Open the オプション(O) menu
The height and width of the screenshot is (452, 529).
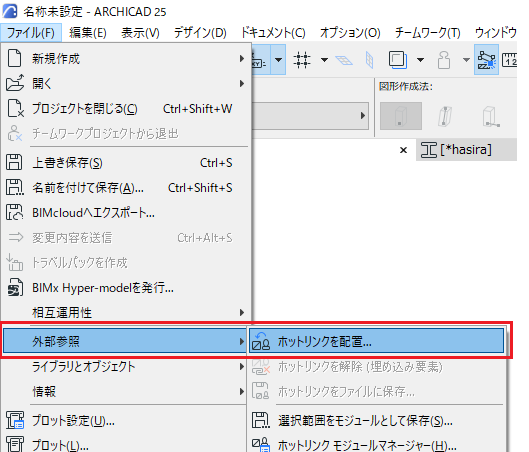[x=350, y=33]
